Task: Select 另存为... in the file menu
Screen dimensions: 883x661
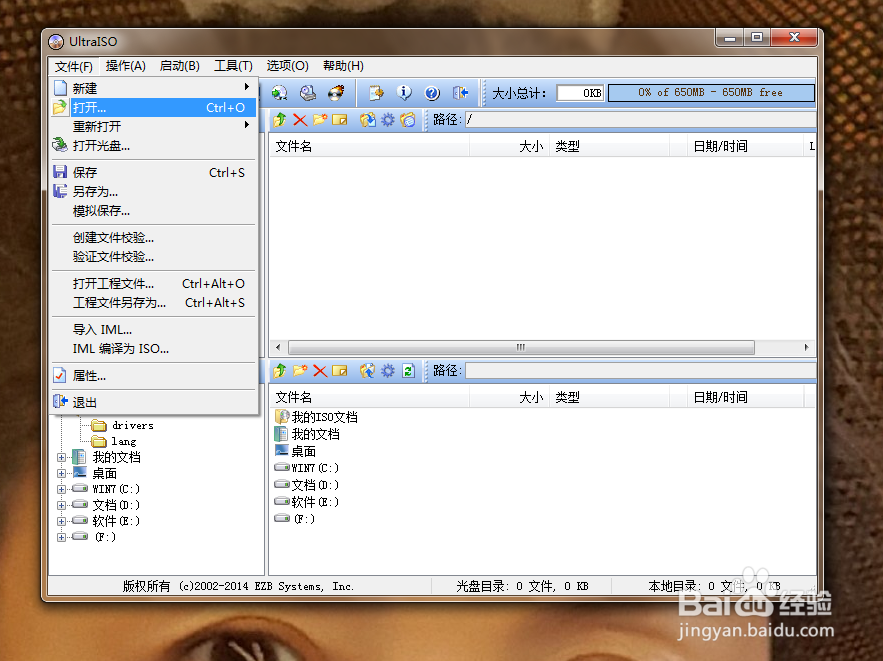Action: tap(154, 191)
